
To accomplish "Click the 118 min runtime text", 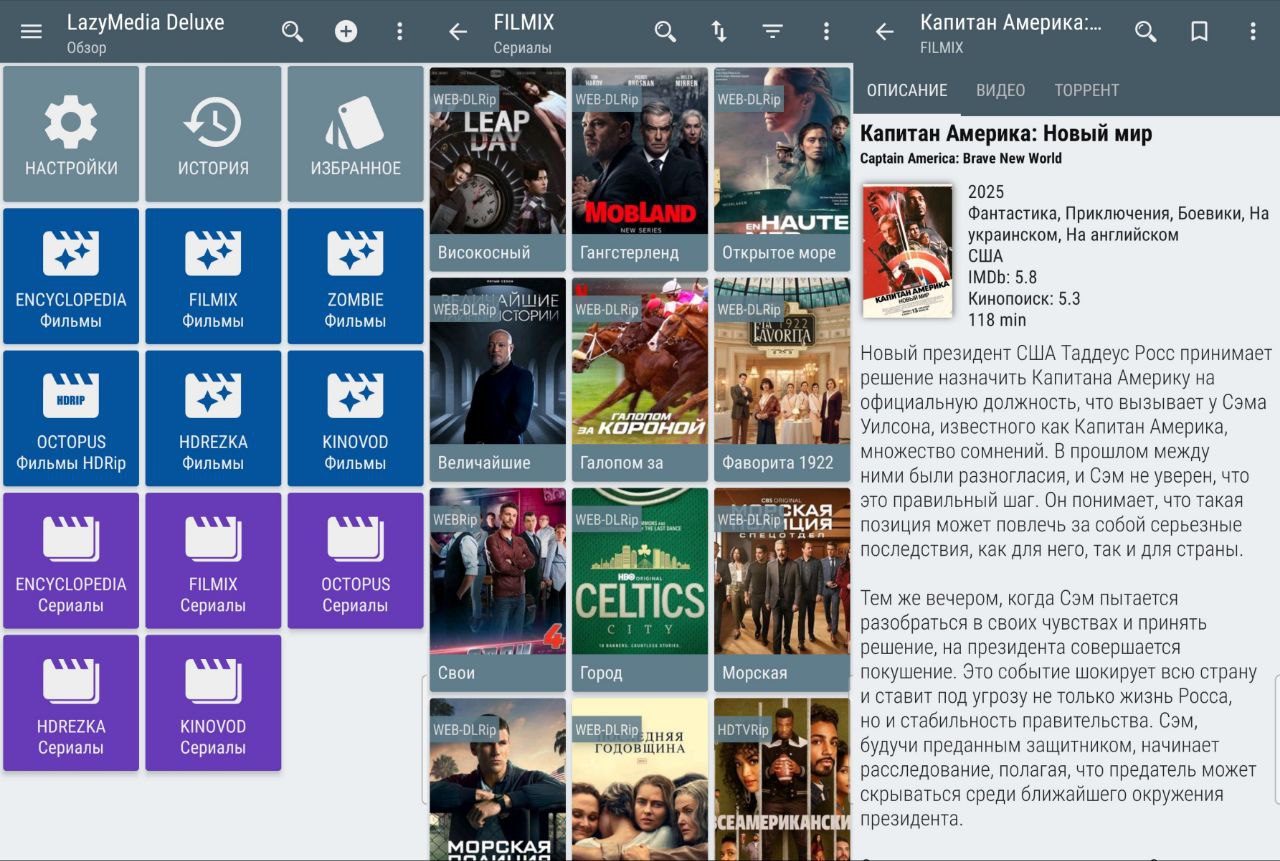I will click(x=997, y=320).
